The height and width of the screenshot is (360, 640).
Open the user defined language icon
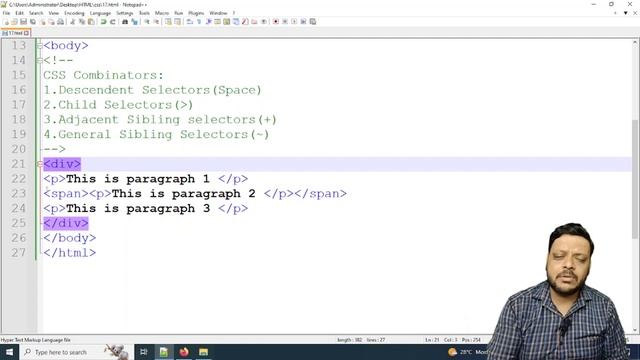[218, 22]
